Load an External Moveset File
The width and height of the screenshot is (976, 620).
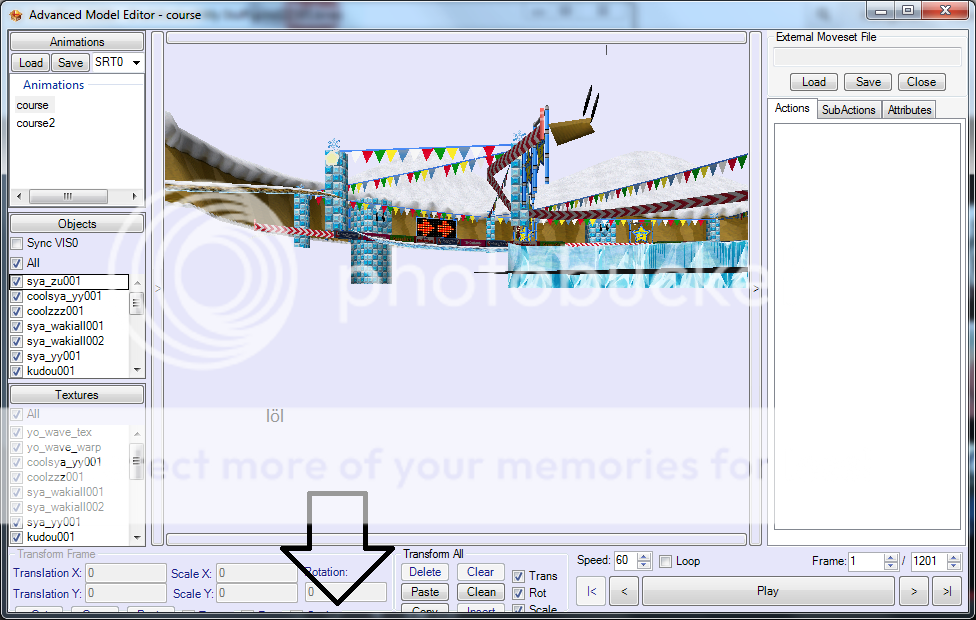tap(814, 82)
